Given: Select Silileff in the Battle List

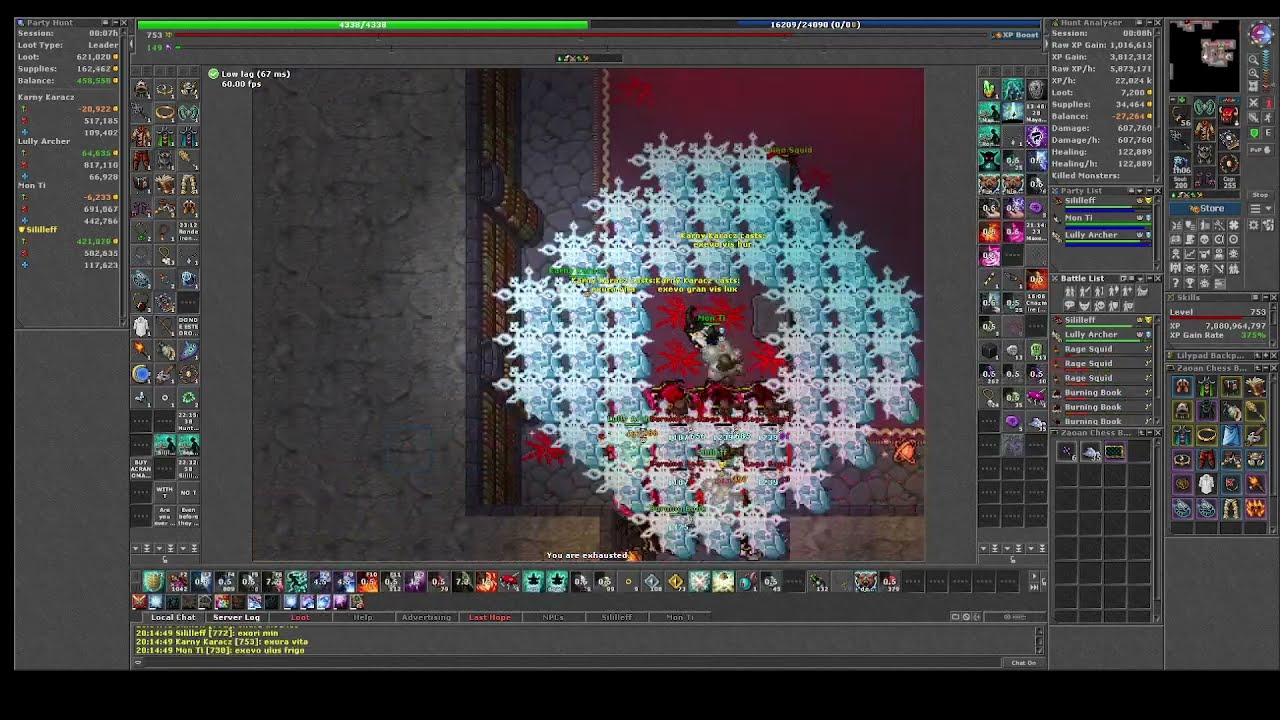Looking at the screenshot, I should click(1100, 321).
